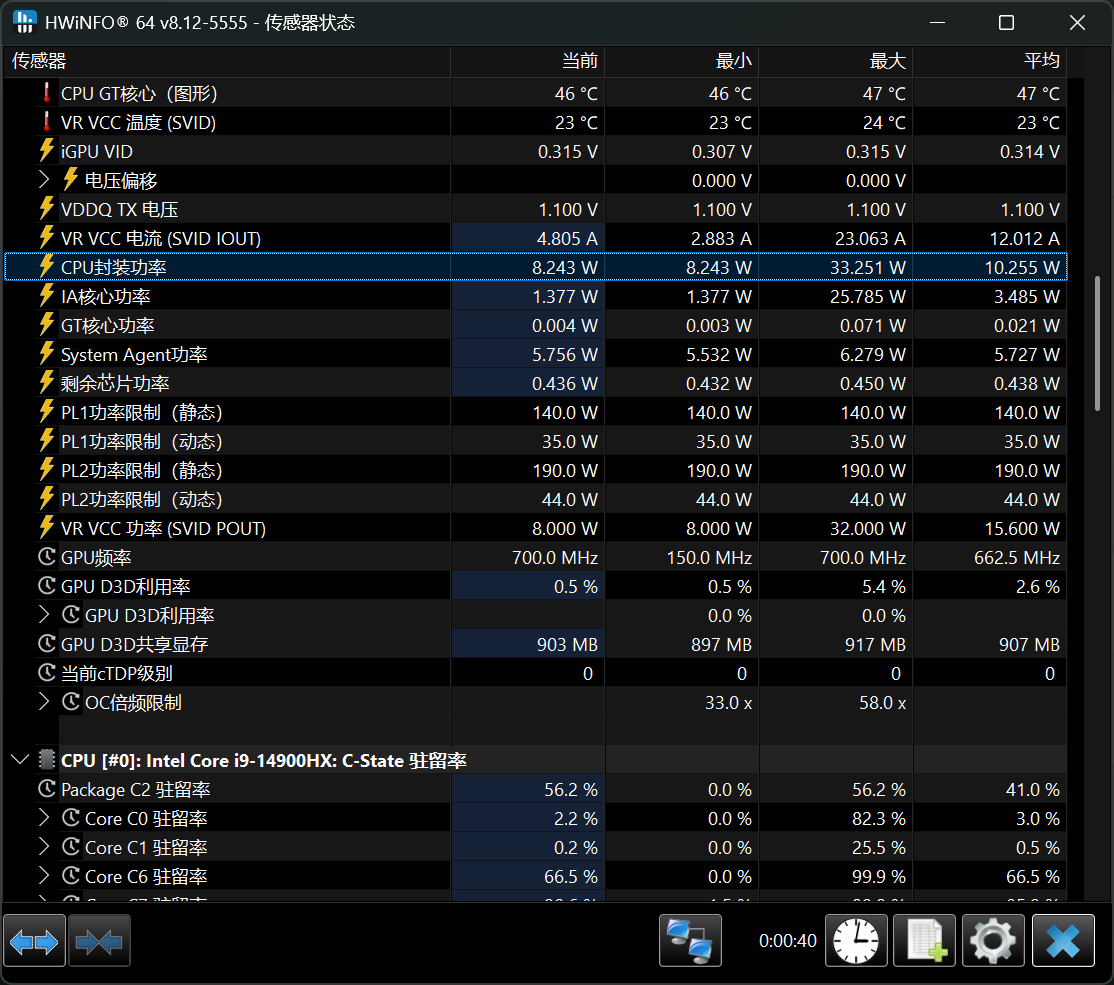The height and width of the screenshot is (985, 1114).
Task: Select the PL1功率限制 (静态) row
Action: 535,412
